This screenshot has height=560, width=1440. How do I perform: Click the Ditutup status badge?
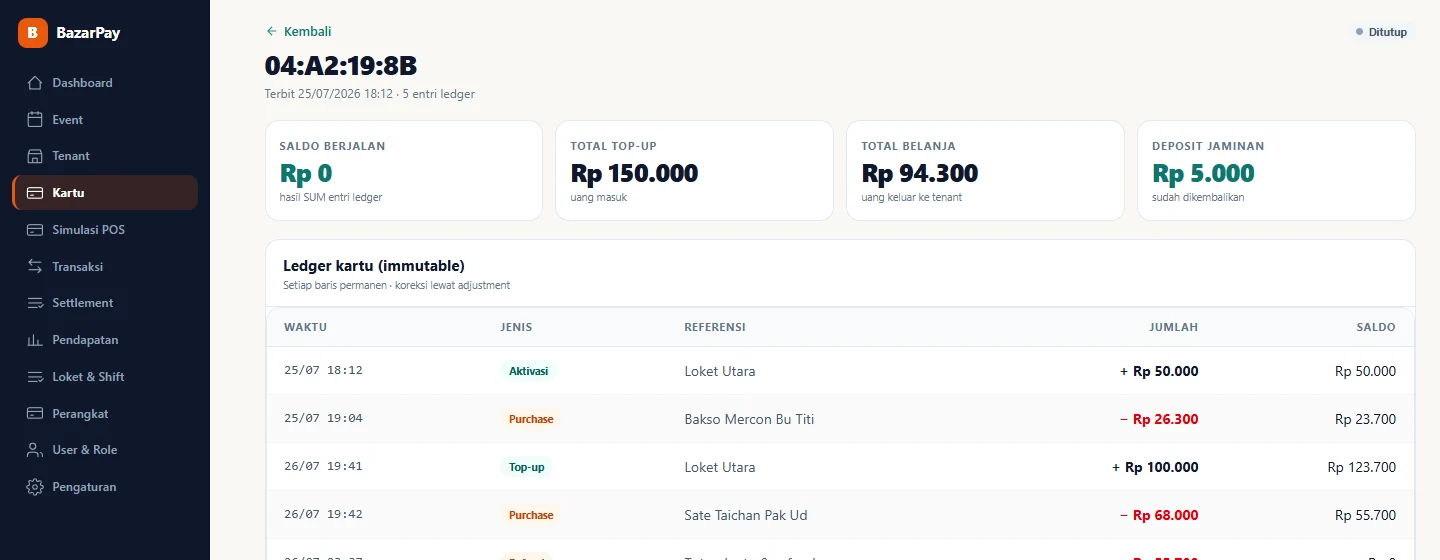click(x=1381, y=32)
